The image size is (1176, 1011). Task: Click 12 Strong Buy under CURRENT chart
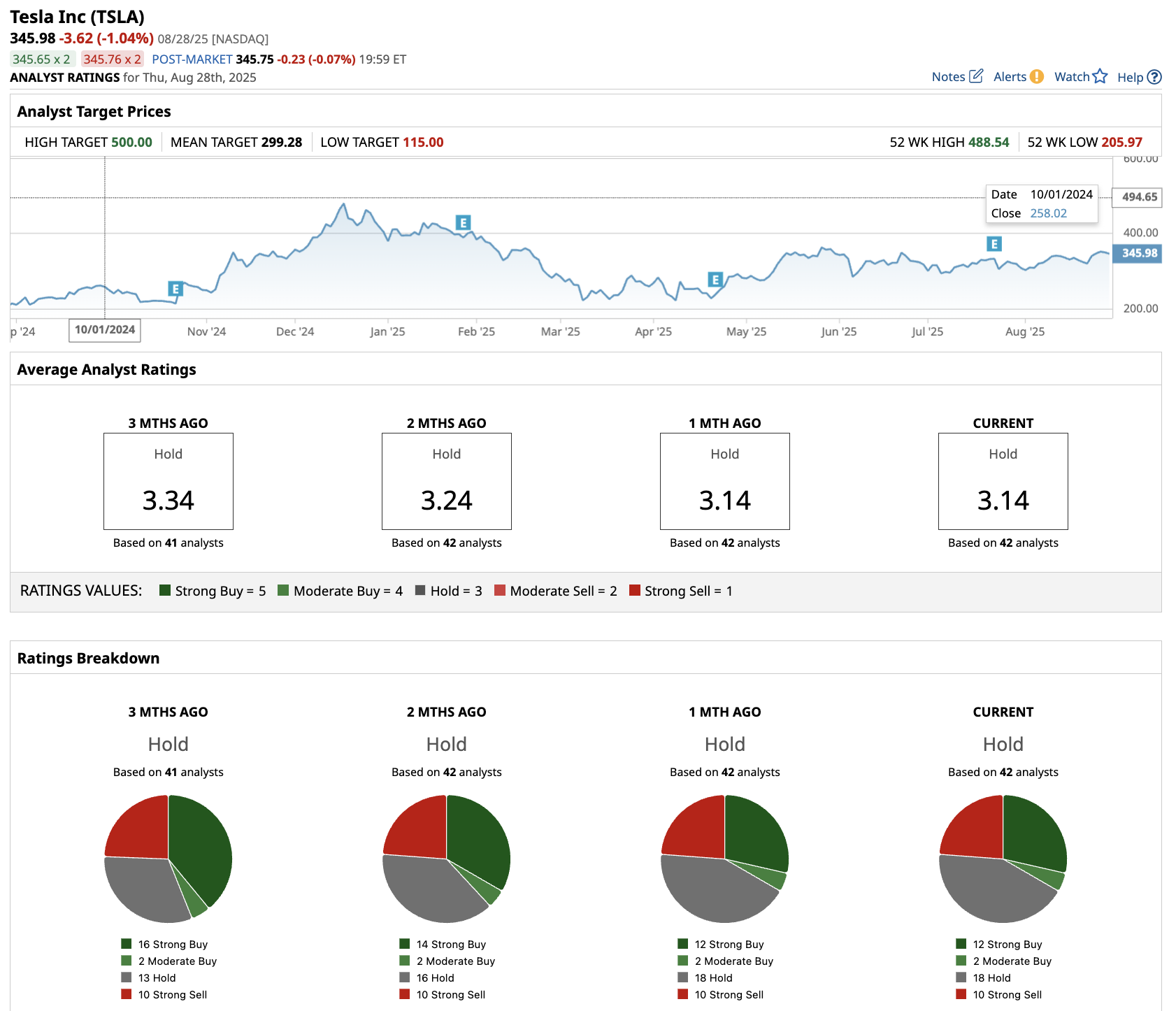pos(1000,944)
